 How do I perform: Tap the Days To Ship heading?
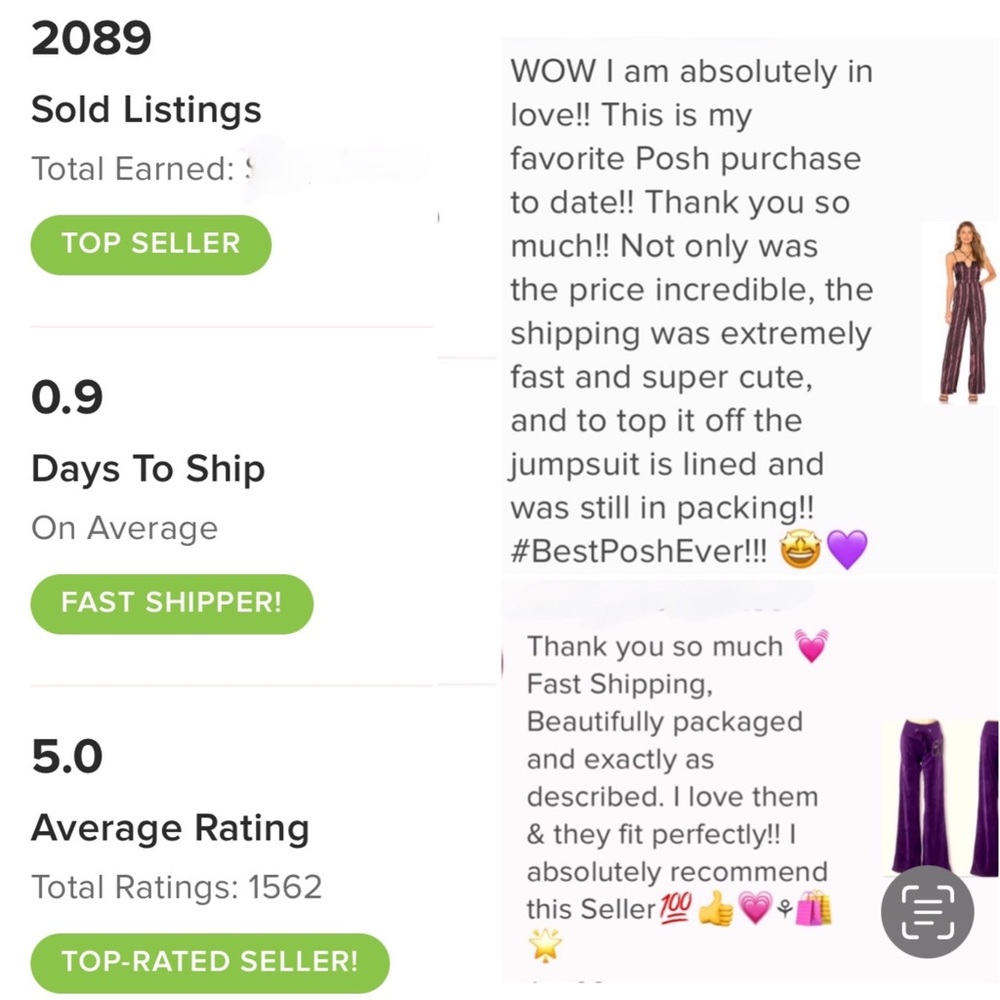[x=148, y=469]
